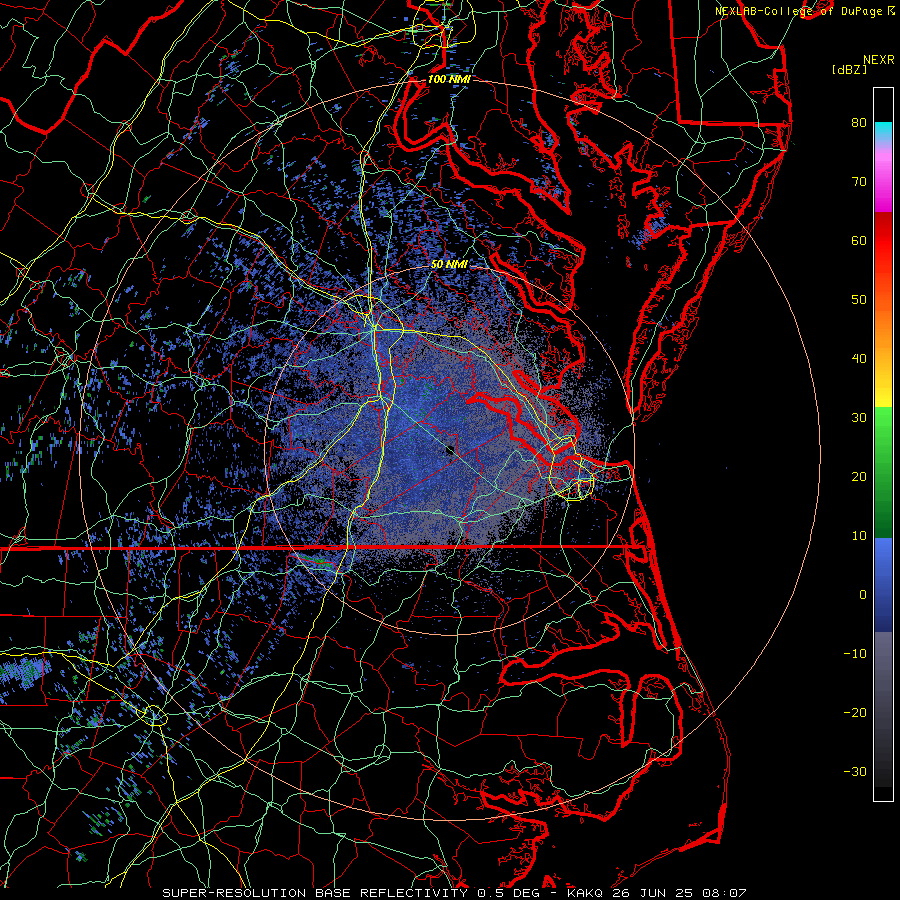The image size is (900, 900).
Task: Click the -20 value on the dBZ scale
Action: [855, 712]
